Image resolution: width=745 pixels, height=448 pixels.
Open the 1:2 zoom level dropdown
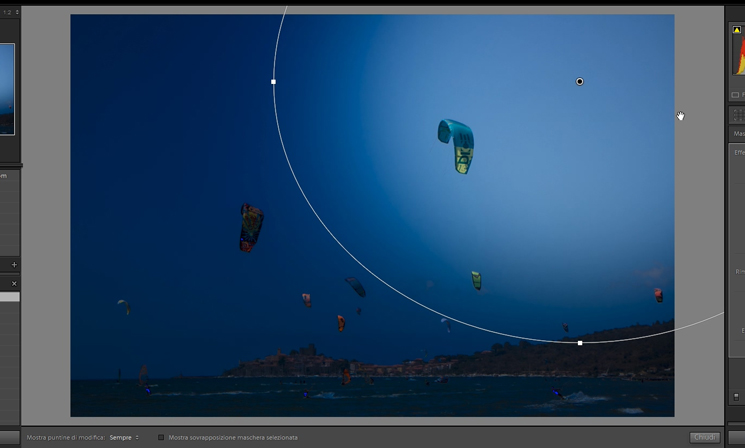pyautogui.click(x=10, y=12)
